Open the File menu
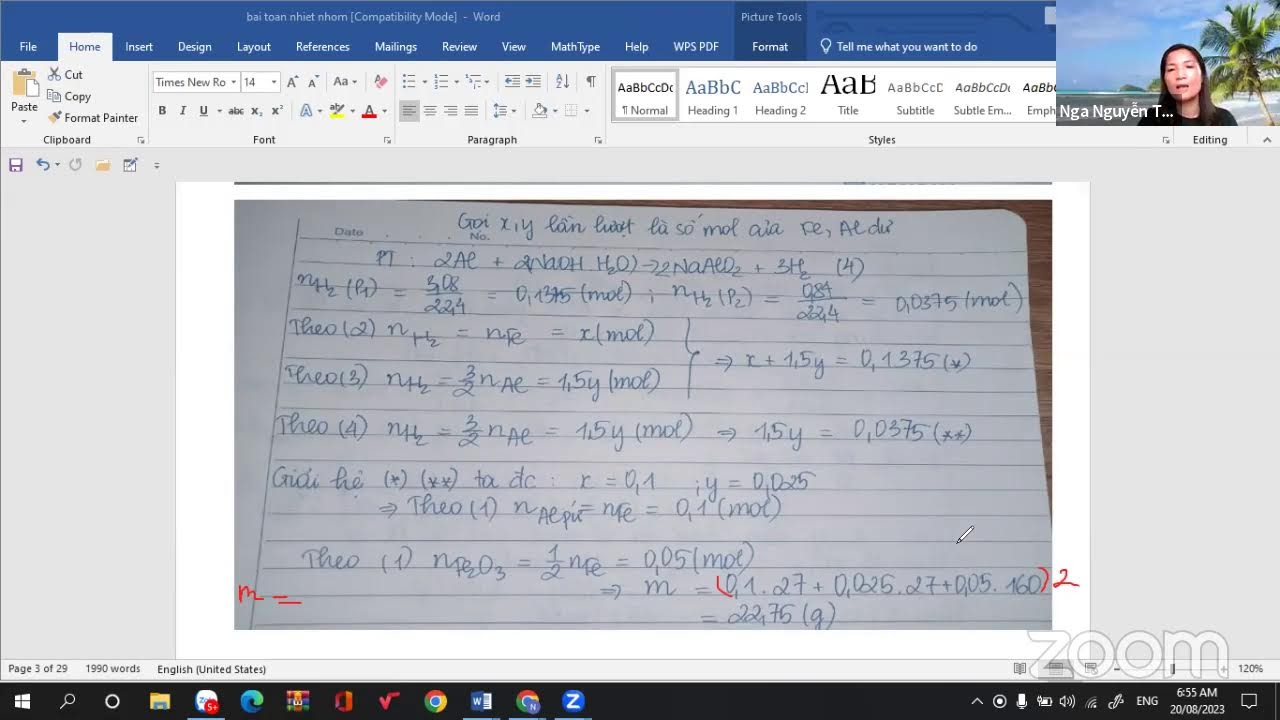Image resolution: width=1280 pixels, height=720 pixels. (x=28, y=47)
